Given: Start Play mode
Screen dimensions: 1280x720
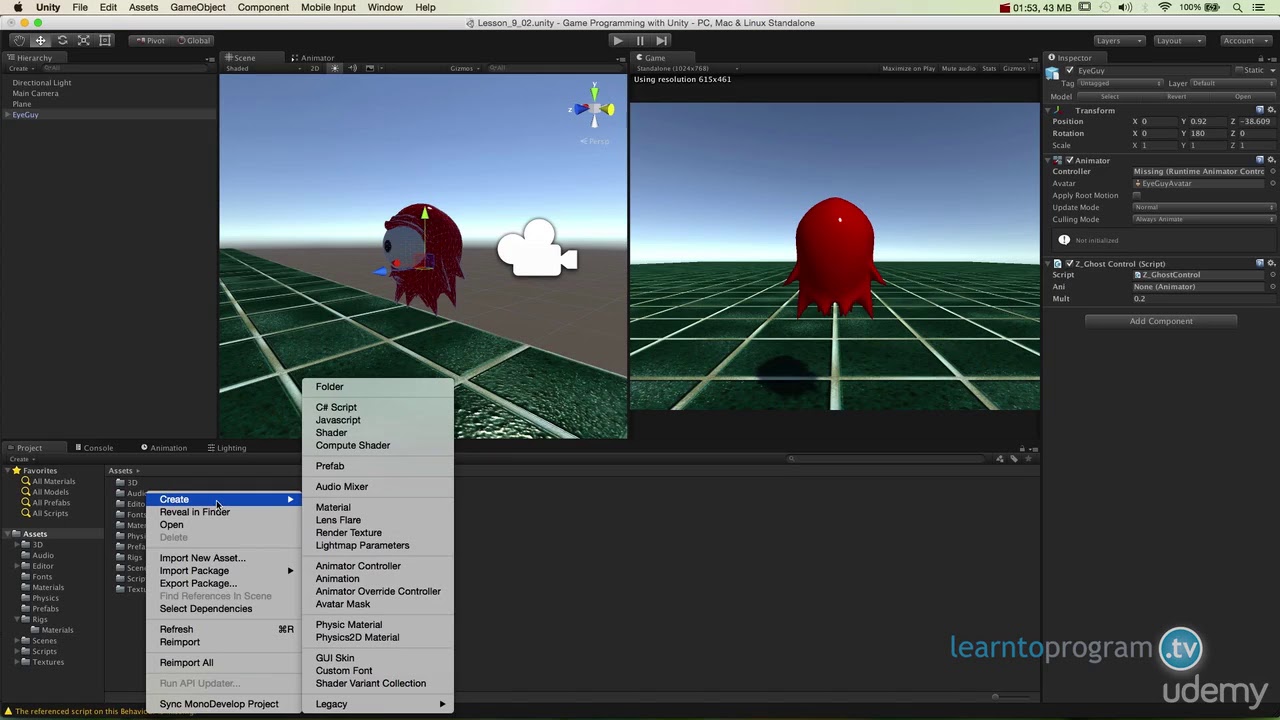Looking at the screenshot, I should [x=618, y=40].
